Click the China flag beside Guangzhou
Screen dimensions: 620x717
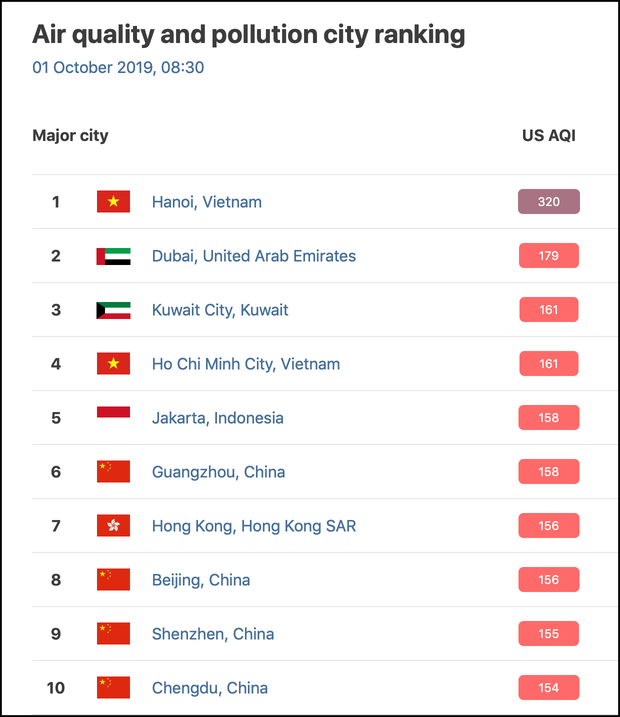coord(113,472)
